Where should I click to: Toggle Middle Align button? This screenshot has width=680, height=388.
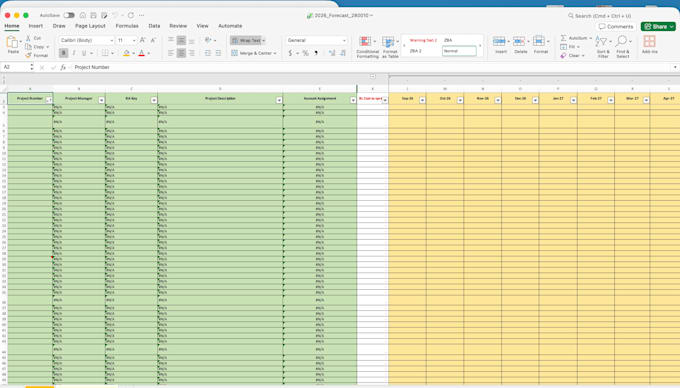181,40
